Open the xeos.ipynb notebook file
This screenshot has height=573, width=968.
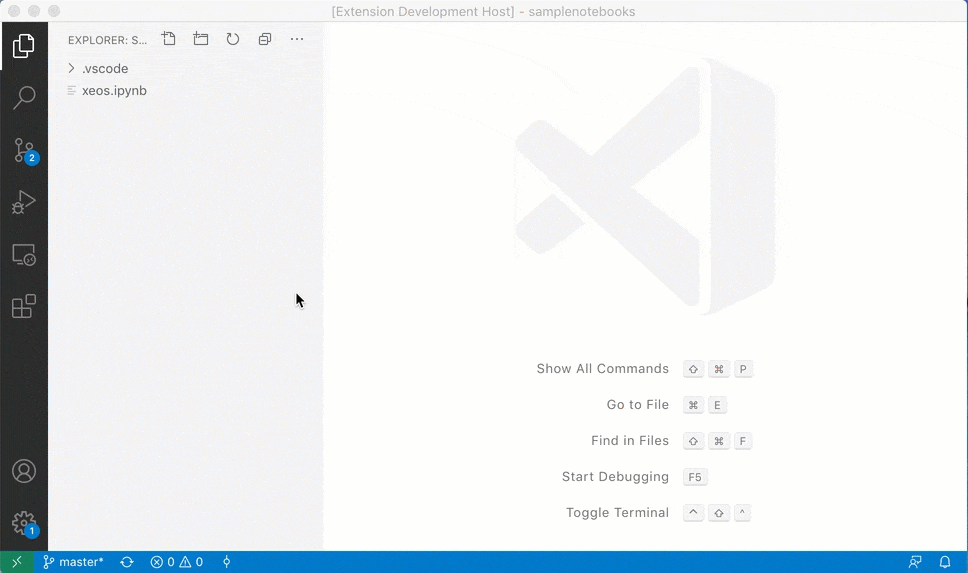pos(114,91)
